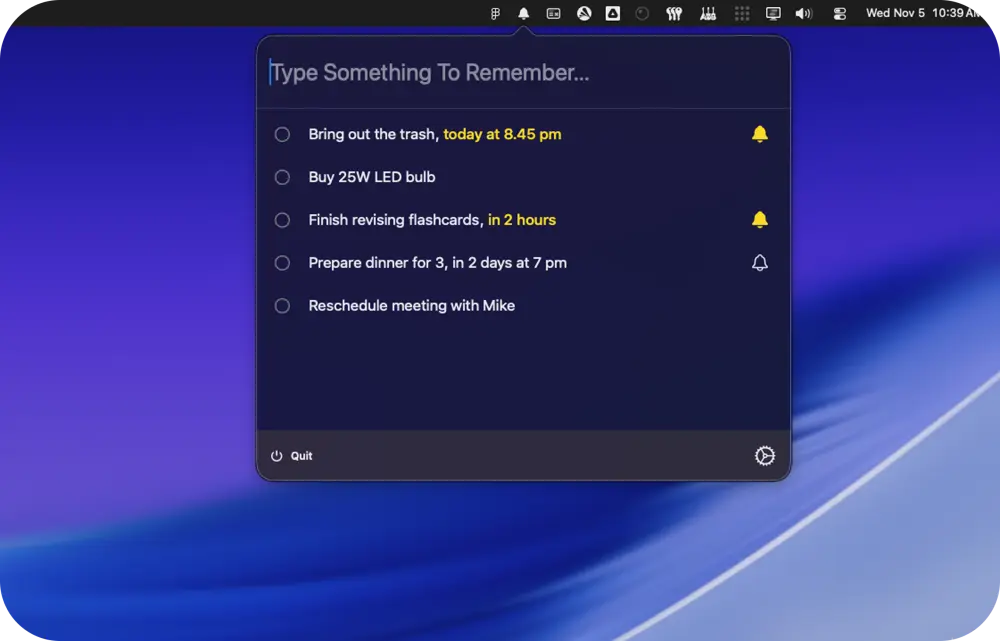Open Control Center toggles icon

[x=839, y=13]
